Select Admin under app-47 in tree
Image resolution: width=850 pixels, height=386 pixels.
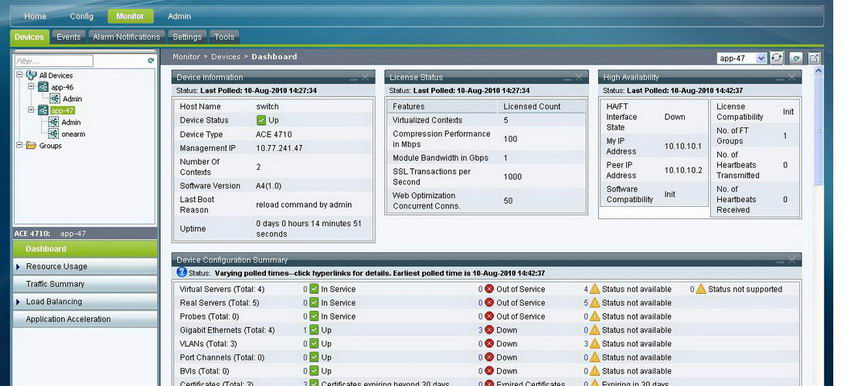pyautogui.click(x=71, y=122)
